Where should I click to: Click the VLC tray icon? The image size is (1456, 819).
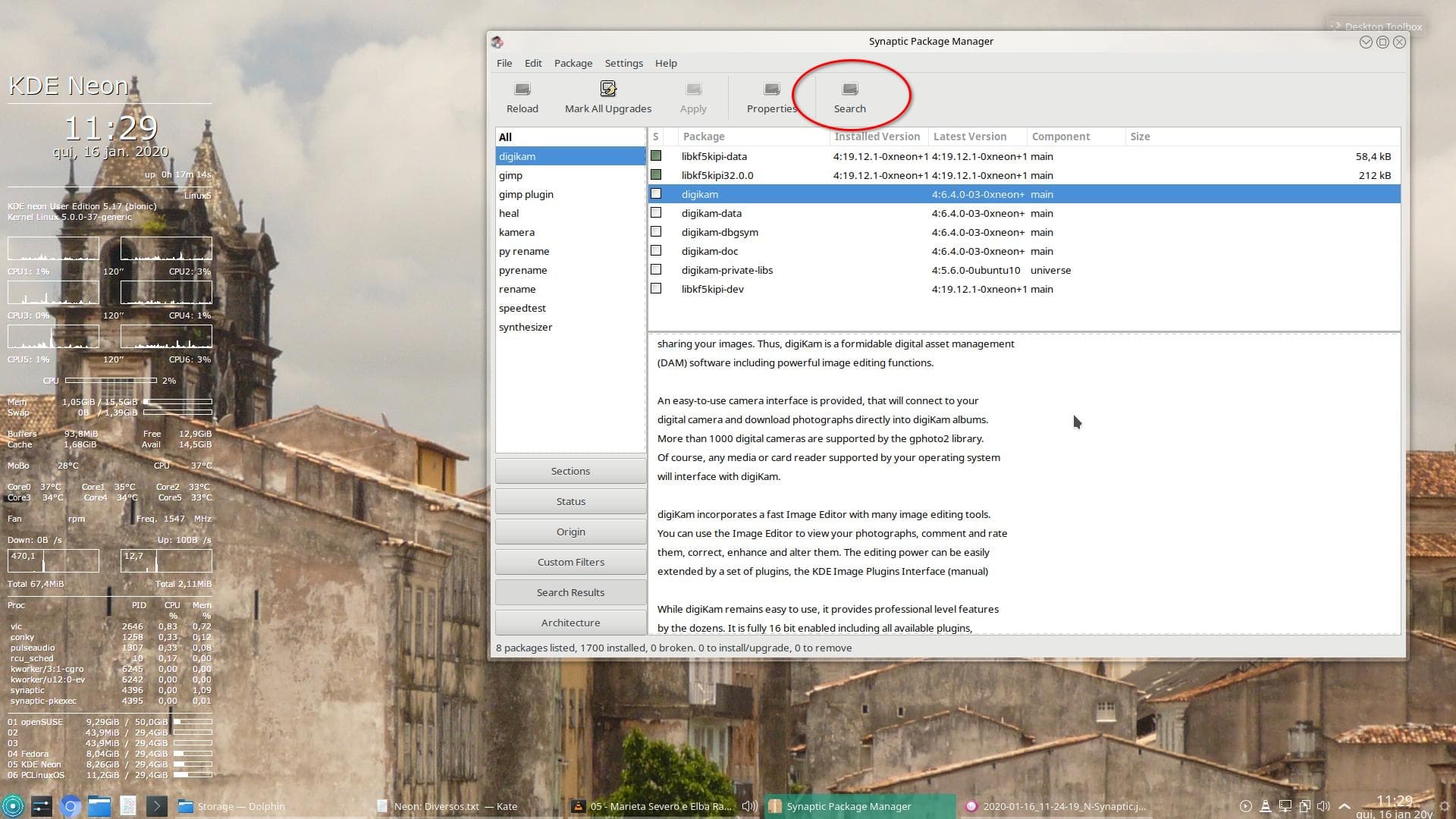(x=1265, y=806)
